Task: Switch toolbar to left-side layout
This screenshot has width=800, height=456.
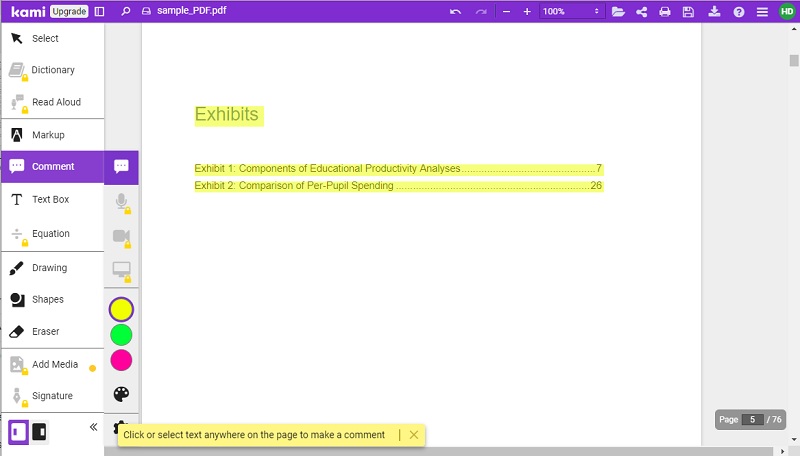Action: pos(18,432)
